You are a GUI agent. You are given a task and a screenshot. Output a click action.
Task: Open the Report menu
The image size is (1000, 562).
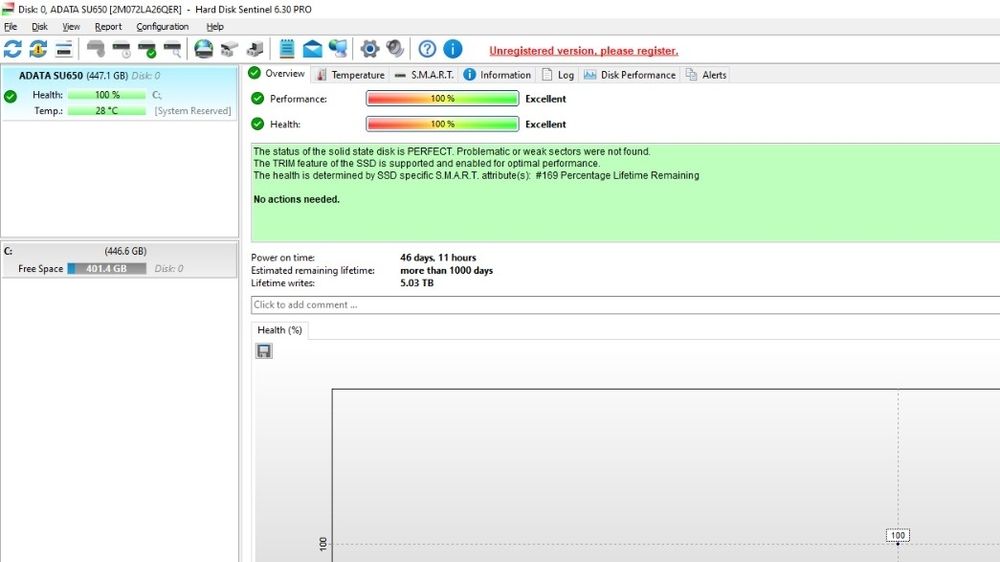click(108, 27)
